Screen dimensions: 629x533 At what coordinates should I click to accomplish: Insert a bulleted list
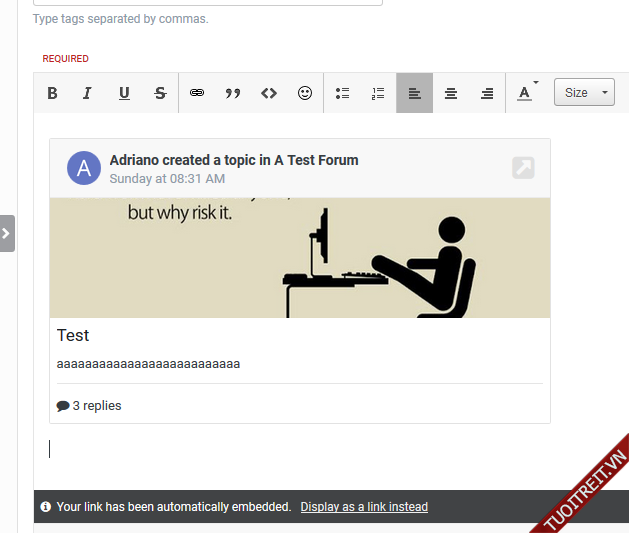(343, 93)
